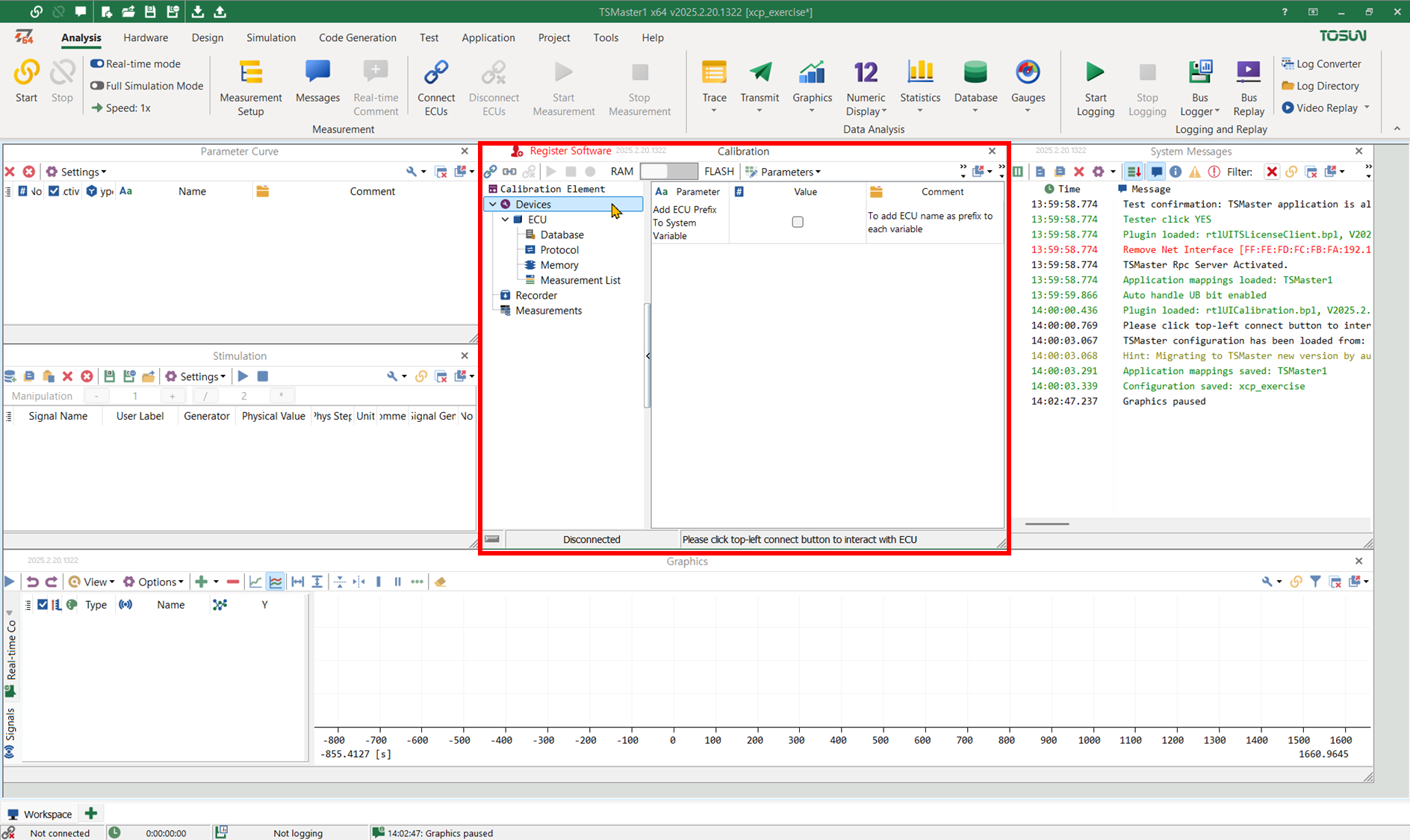Select Measurement List tree item
Viewport: 1410px width, 840px height.
(x=580, y=280)
